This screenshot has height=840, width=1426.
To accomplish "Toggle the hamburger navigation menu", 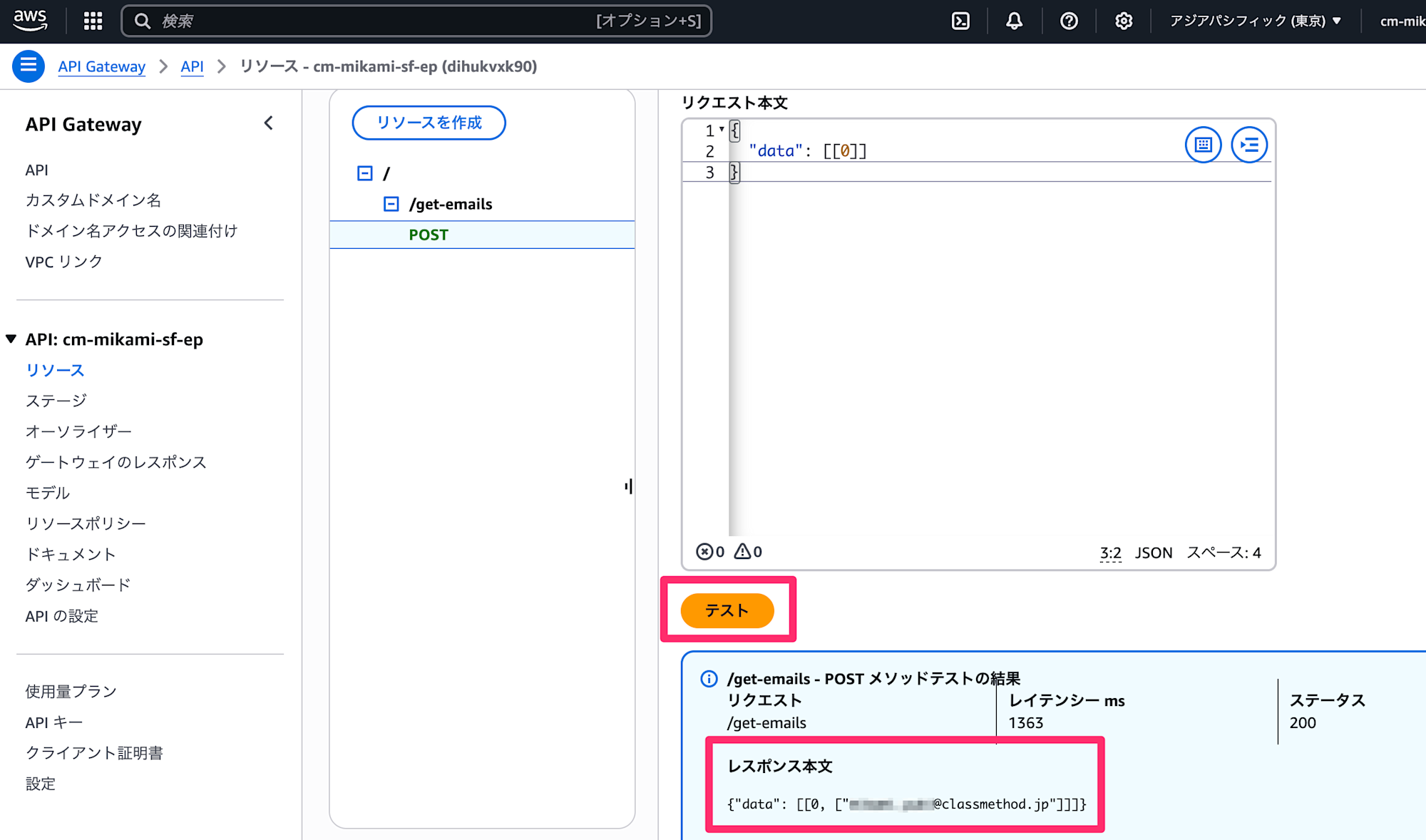I will 29,66.
